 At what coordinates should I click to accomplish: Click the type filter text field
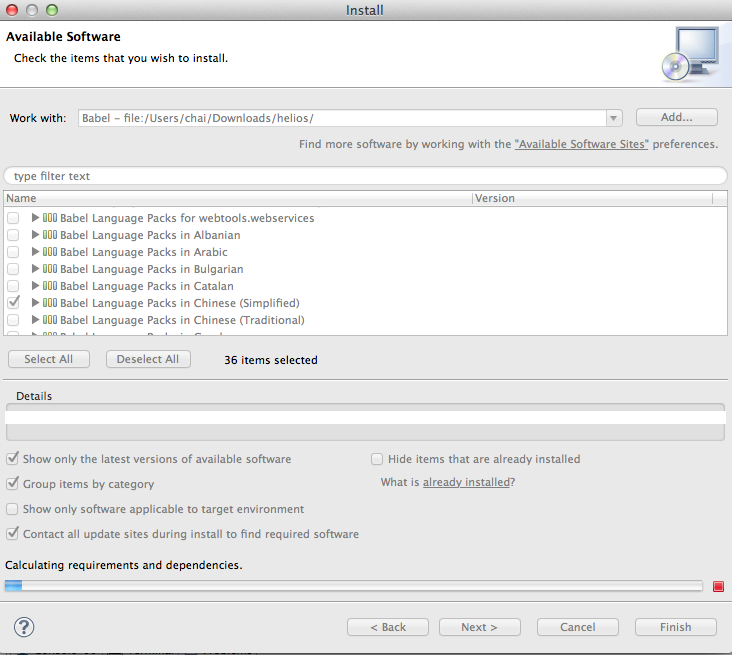click(365, 176)
